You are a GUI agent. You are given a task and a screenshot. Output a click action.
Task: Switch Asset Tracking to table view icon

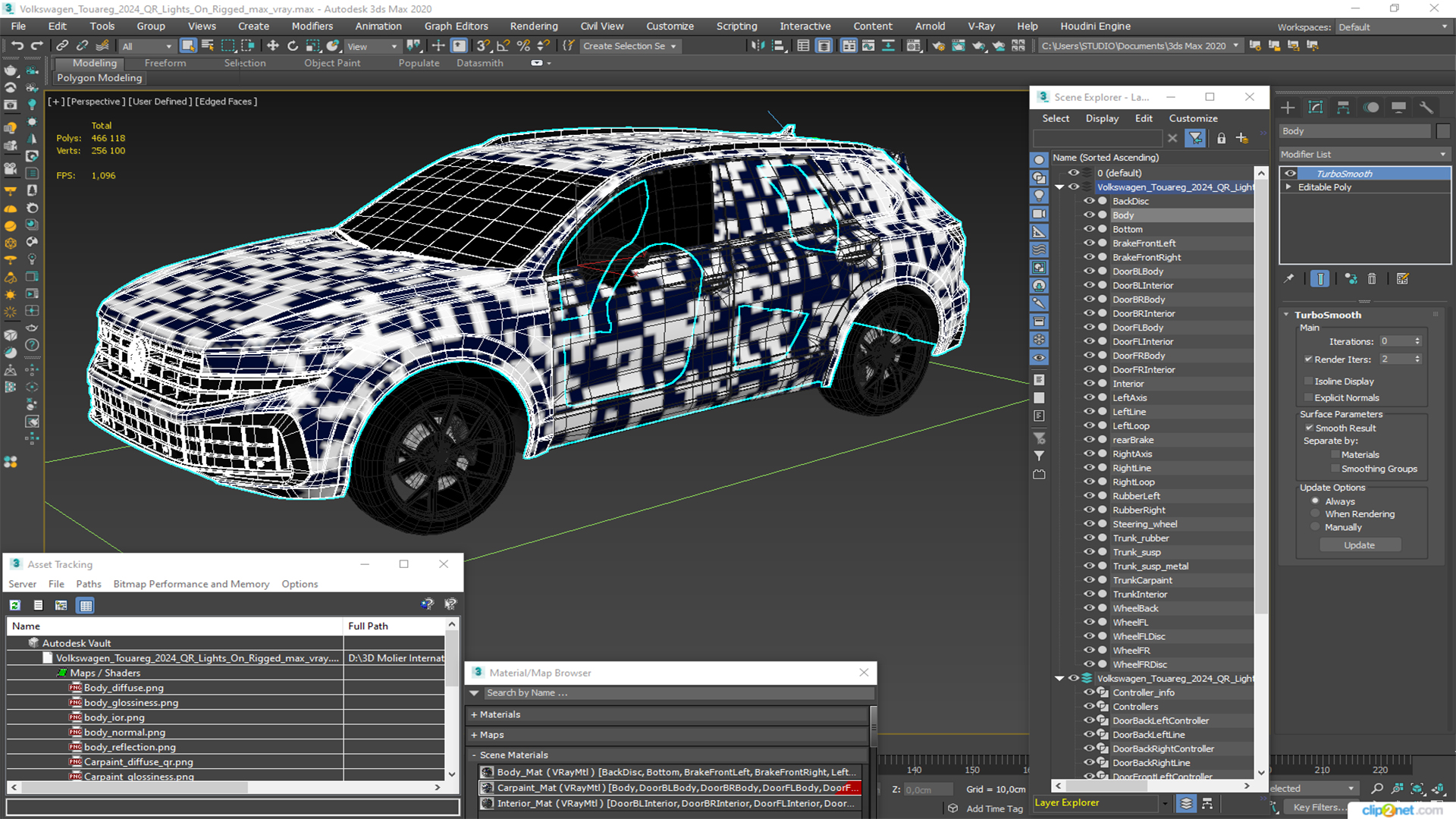(x=86, y=605)
